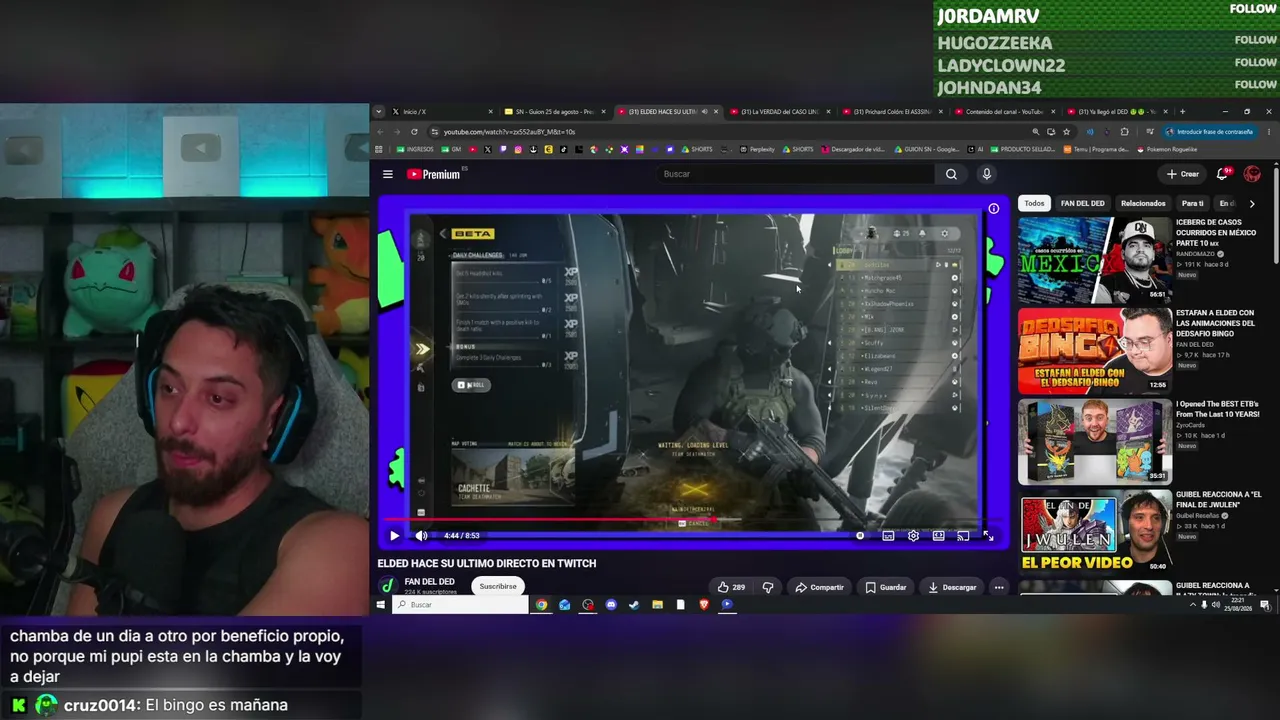Open Discord from the taskbar

611,605
